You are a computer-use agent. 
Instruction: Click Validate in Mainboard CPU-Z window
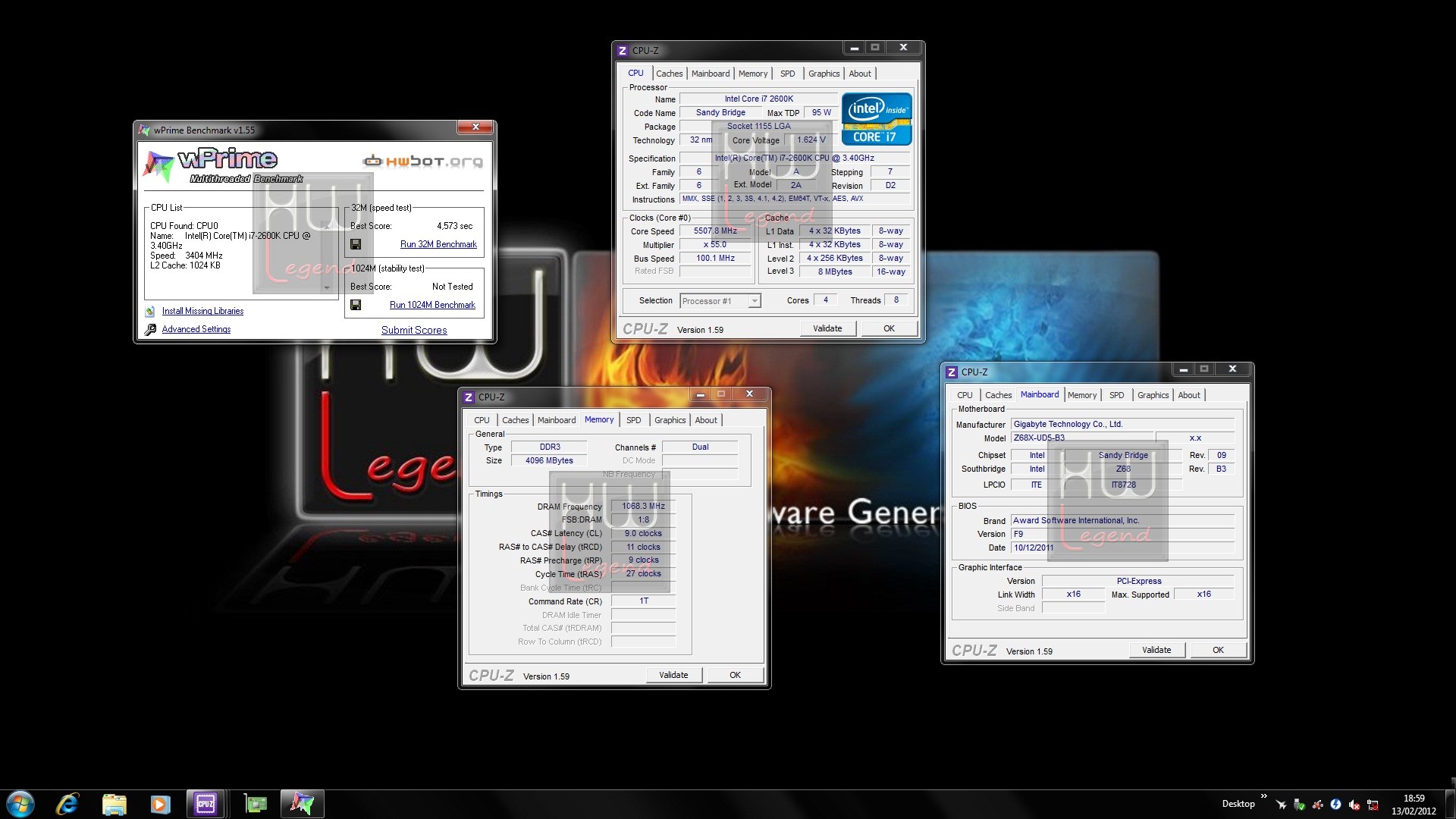[1156, 650]
